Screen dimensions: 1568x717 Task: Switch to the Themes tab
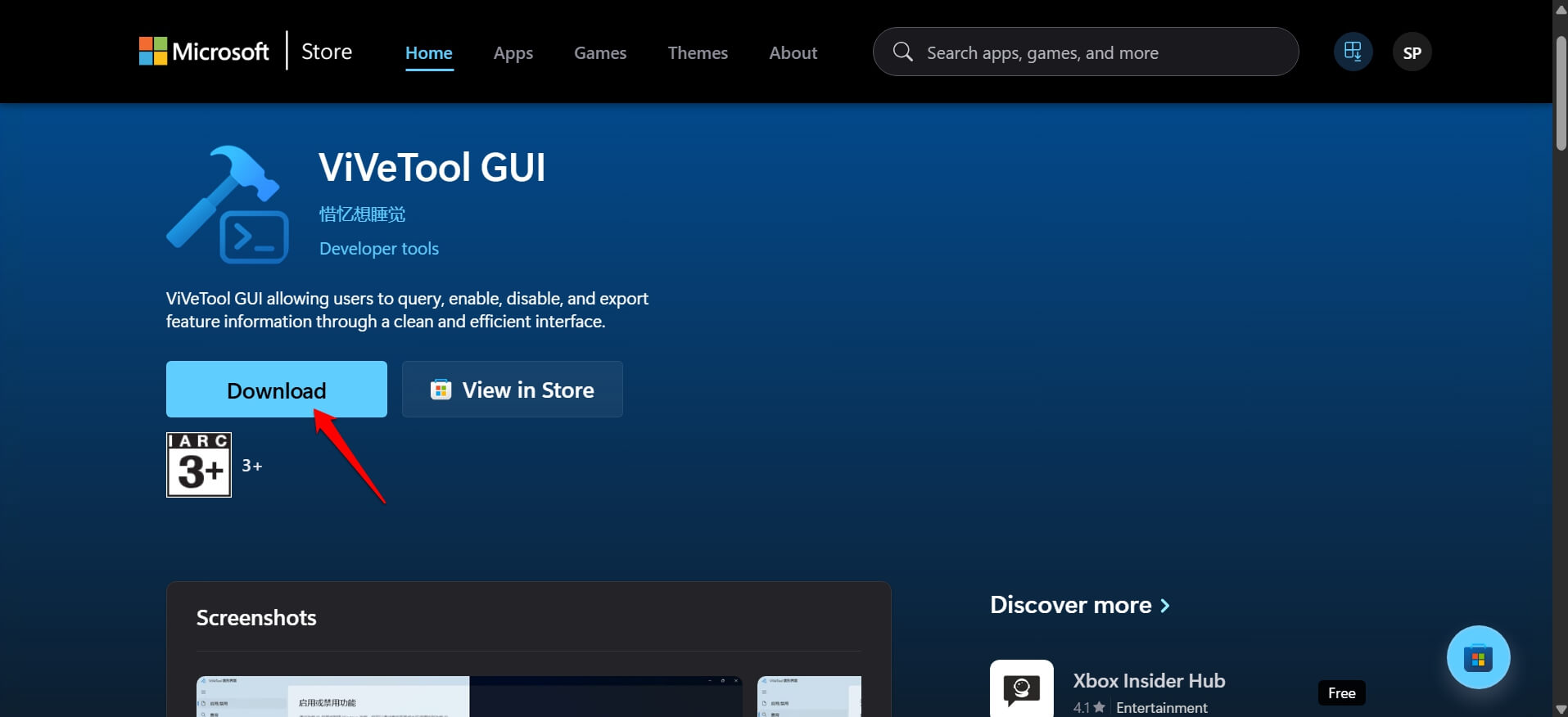click(x=698, y=52)
